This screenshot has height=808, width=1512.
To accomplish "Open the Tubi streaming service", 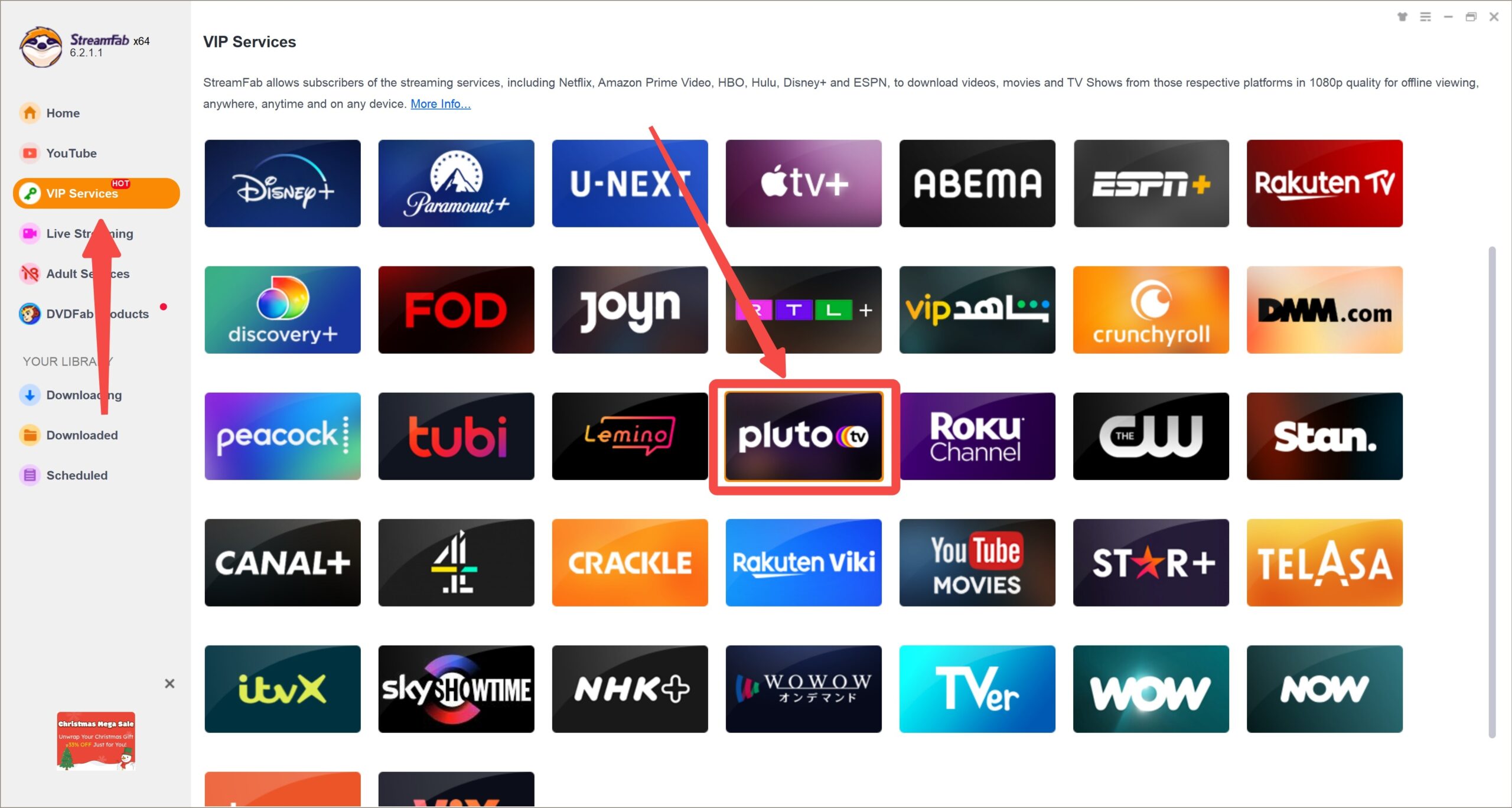I will (x=456, y=436).
